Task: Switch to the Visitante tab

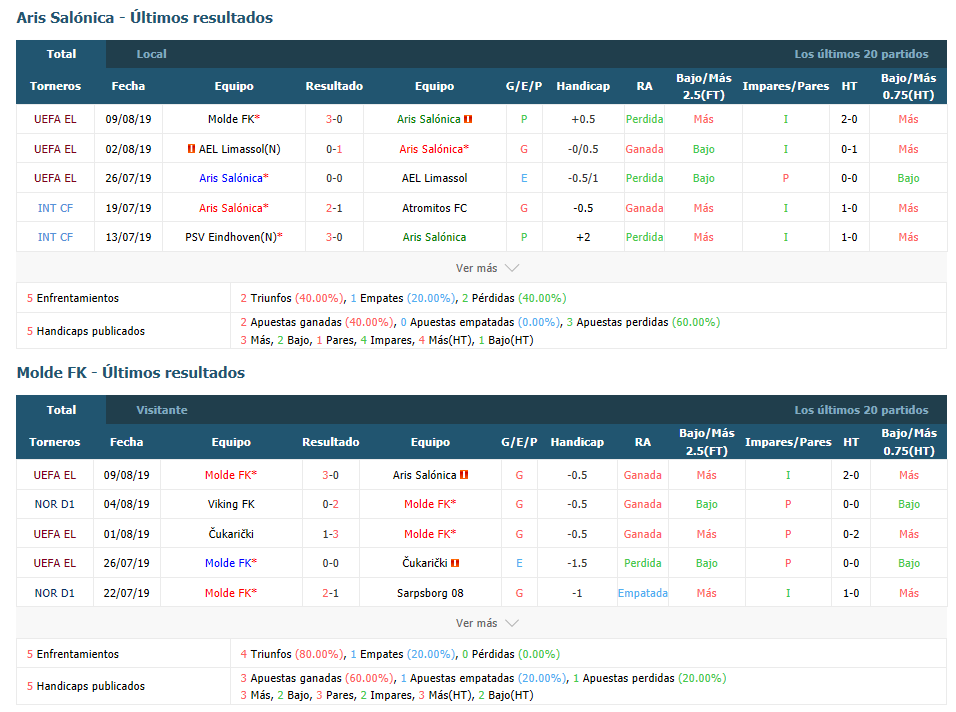Action: pos(162,410)
